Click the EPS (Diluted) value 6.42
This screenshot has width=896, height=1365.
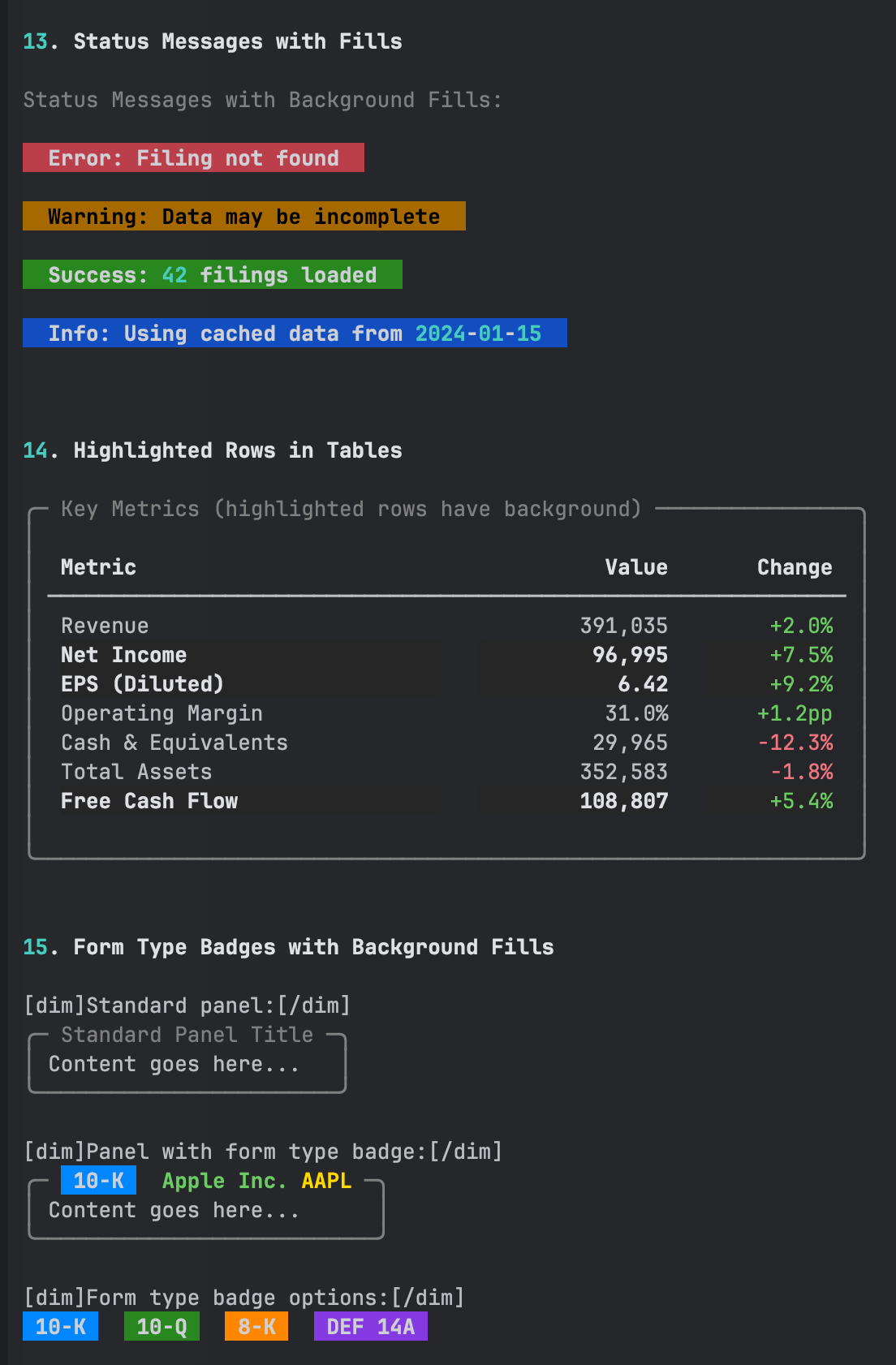point(642,684)
